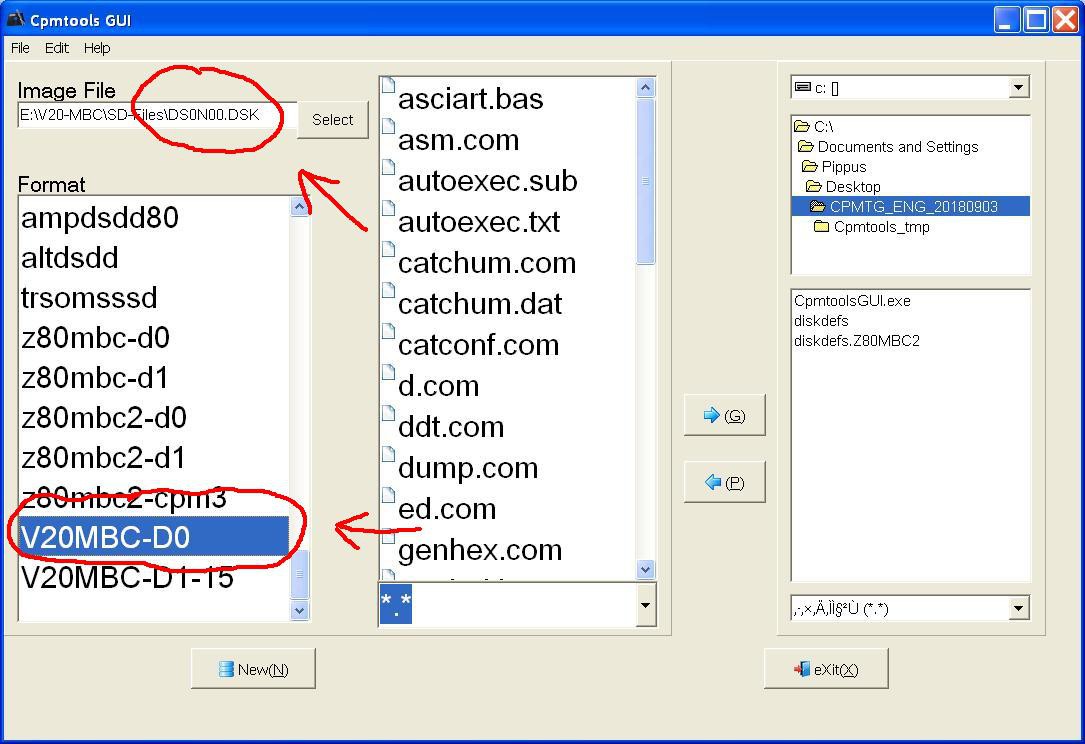Open the File menu

click(20, 48)
